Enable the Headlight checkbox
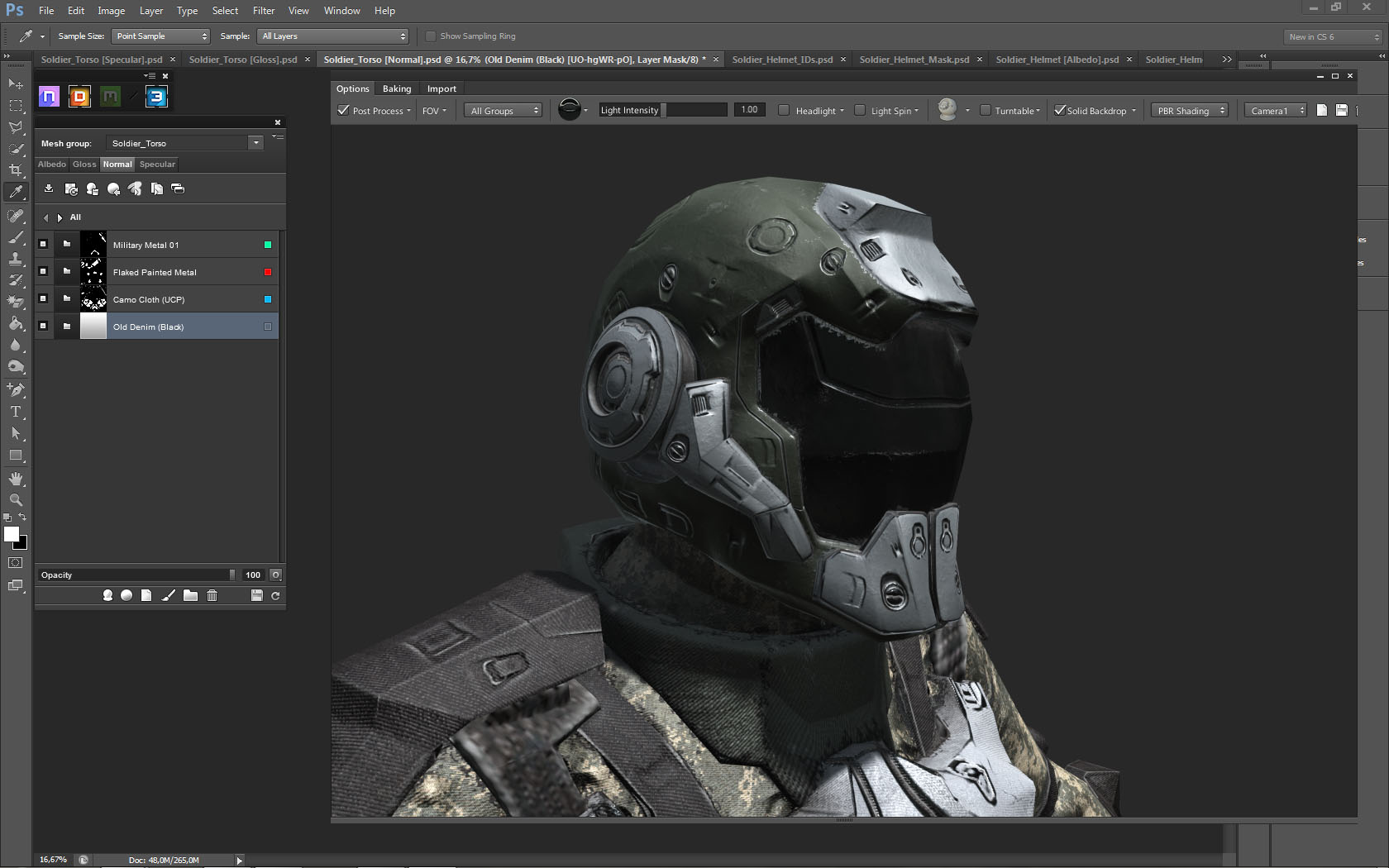Screen dimensions: 1389x868 click(784, 110)
